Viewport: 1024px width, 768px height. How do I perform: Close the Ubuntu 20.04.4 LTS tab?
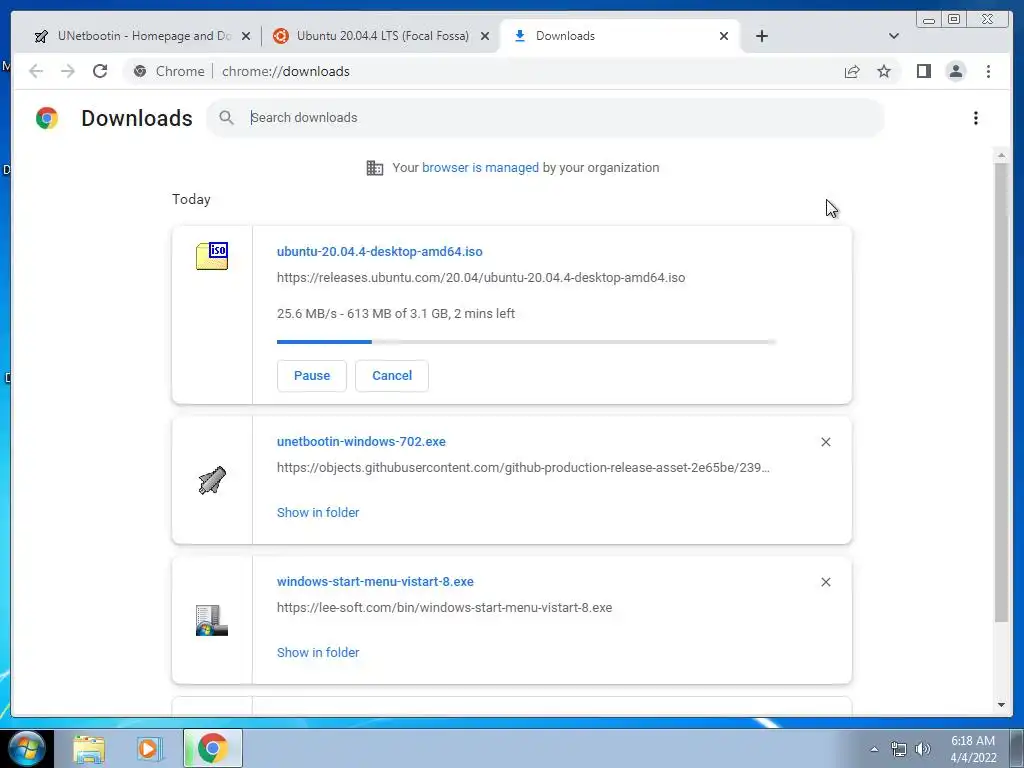485,36
